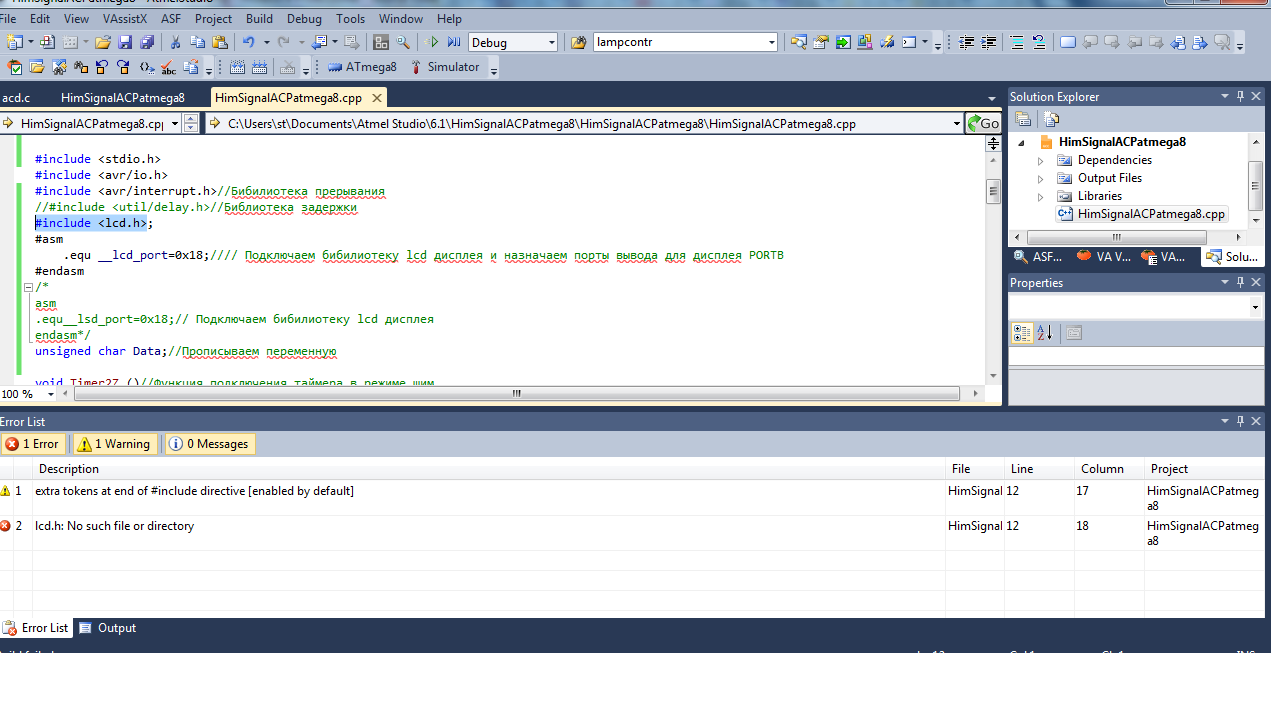Toggle the 0 Messages filter
The width and height of the screenshot is (1280, 720).
tap(209, 444)
